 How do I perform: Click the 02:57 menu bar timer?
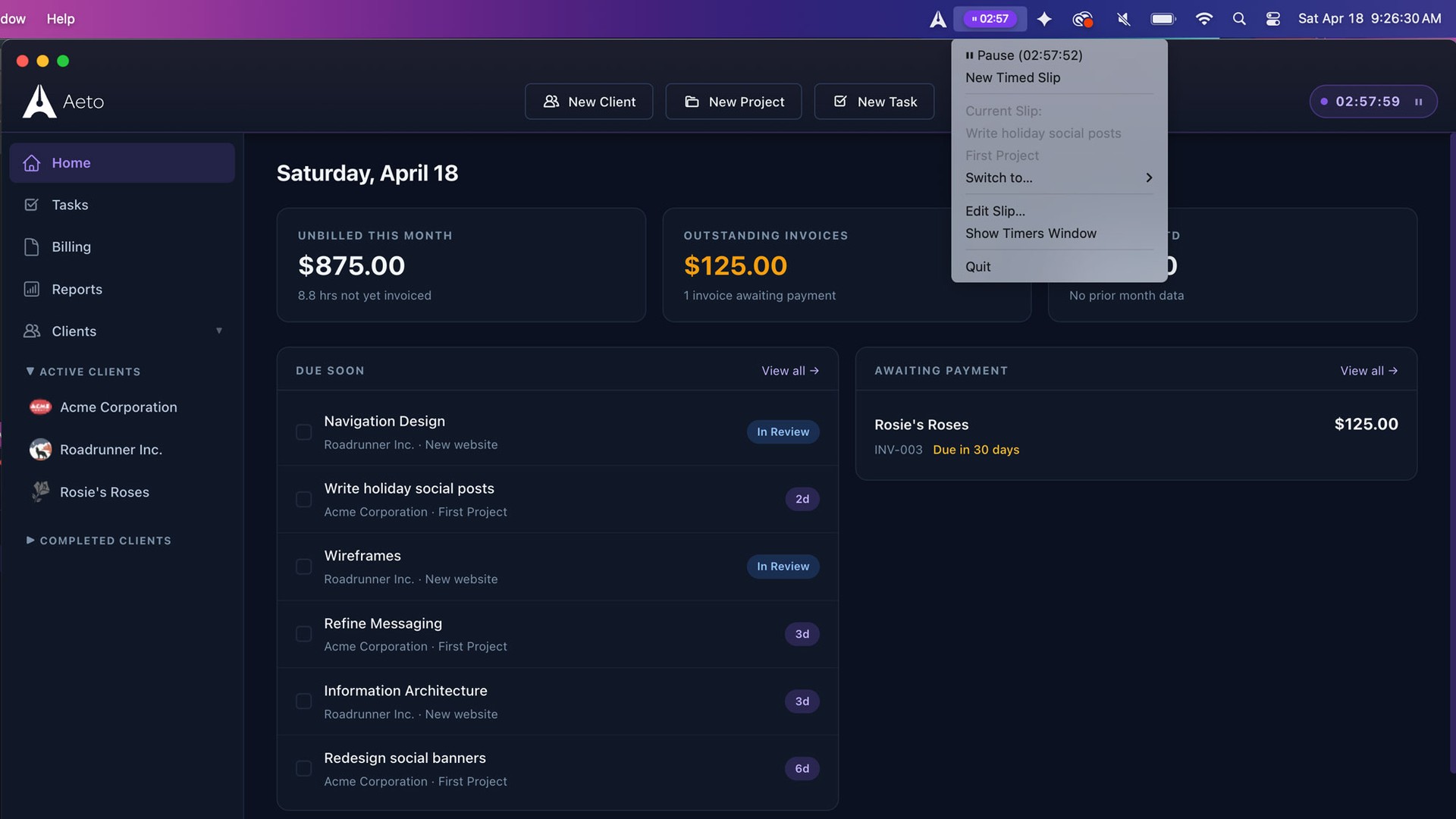990,19
